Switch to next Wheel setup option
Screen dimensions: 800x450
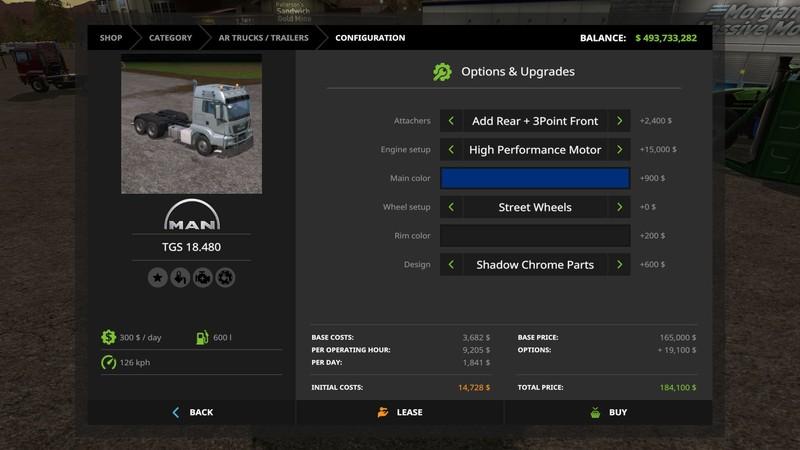pyautogui.click(x=619, y=208)
